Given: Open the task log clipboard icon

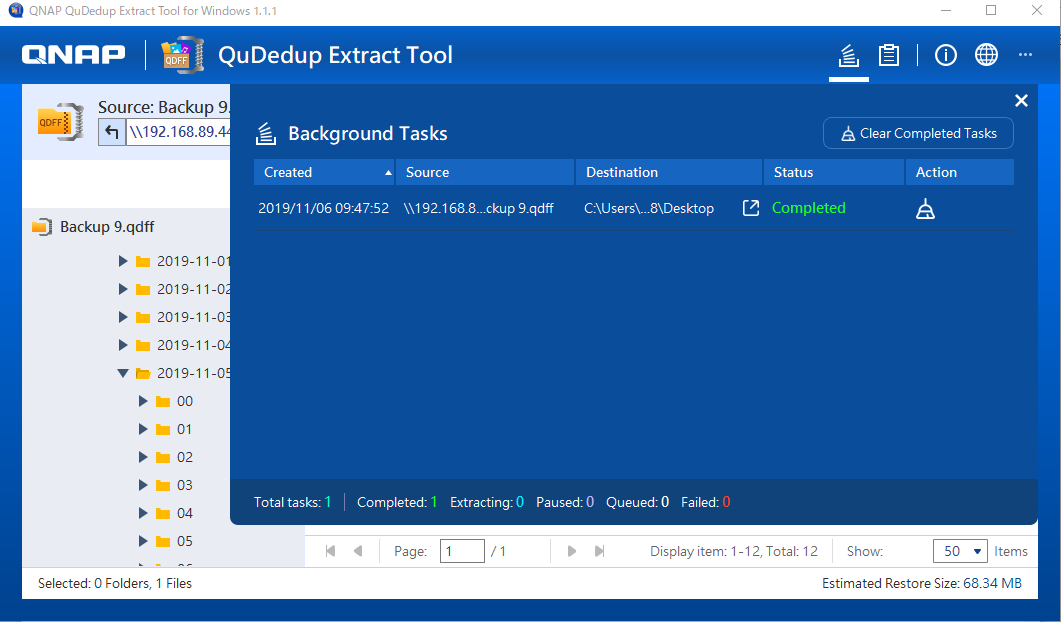Looking at the screenshot, I should point(888,55).
